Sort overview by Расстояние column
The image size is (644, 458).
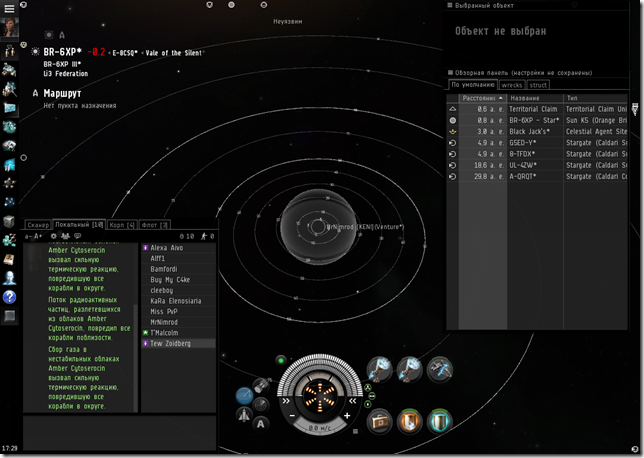click(483, 98)
